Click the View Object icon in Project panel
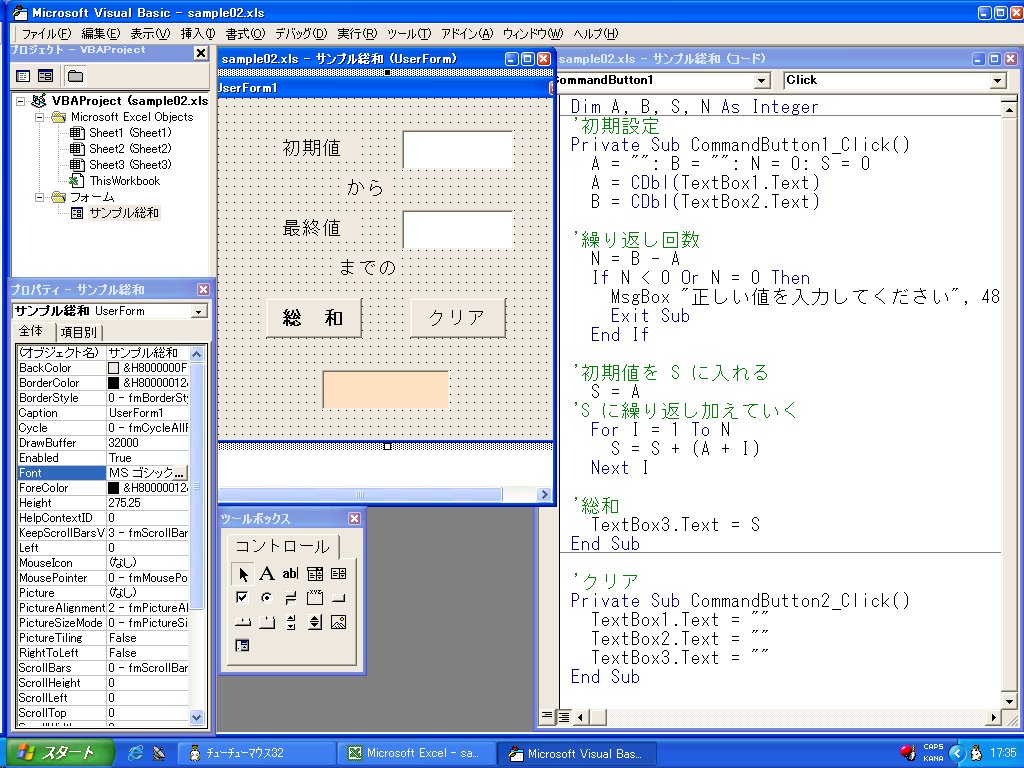 (x=45, y=76)
